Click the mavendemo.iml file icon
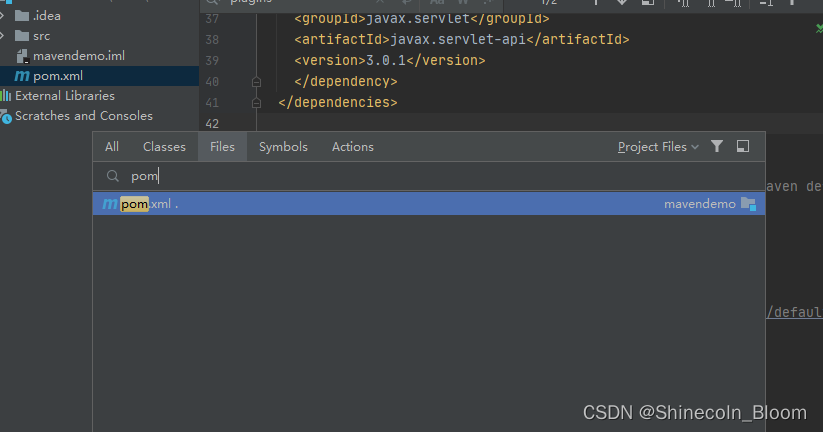The height and width of the screenshot is (432, 823). 22,56
